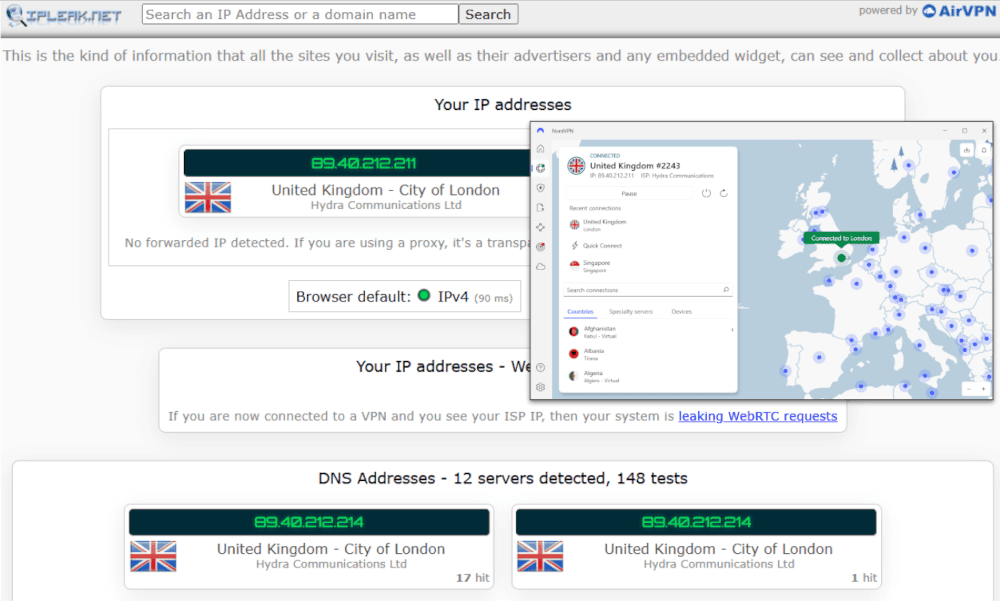Viewport: 1000px width, 601px height.
Task: Click the green connected London map marker
Action: (x=841, y=258)
